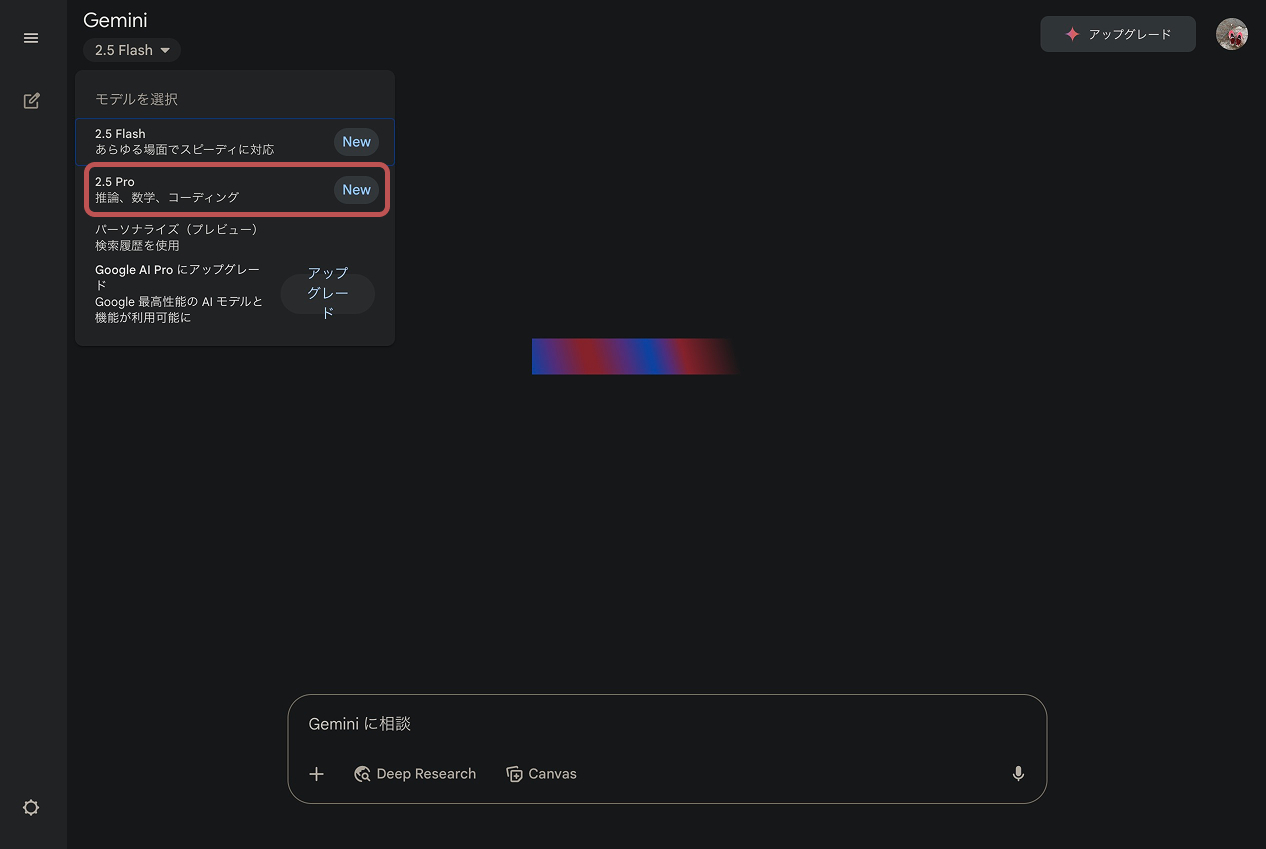
Task: Click the Canvas icon
Action: [514, 774]
